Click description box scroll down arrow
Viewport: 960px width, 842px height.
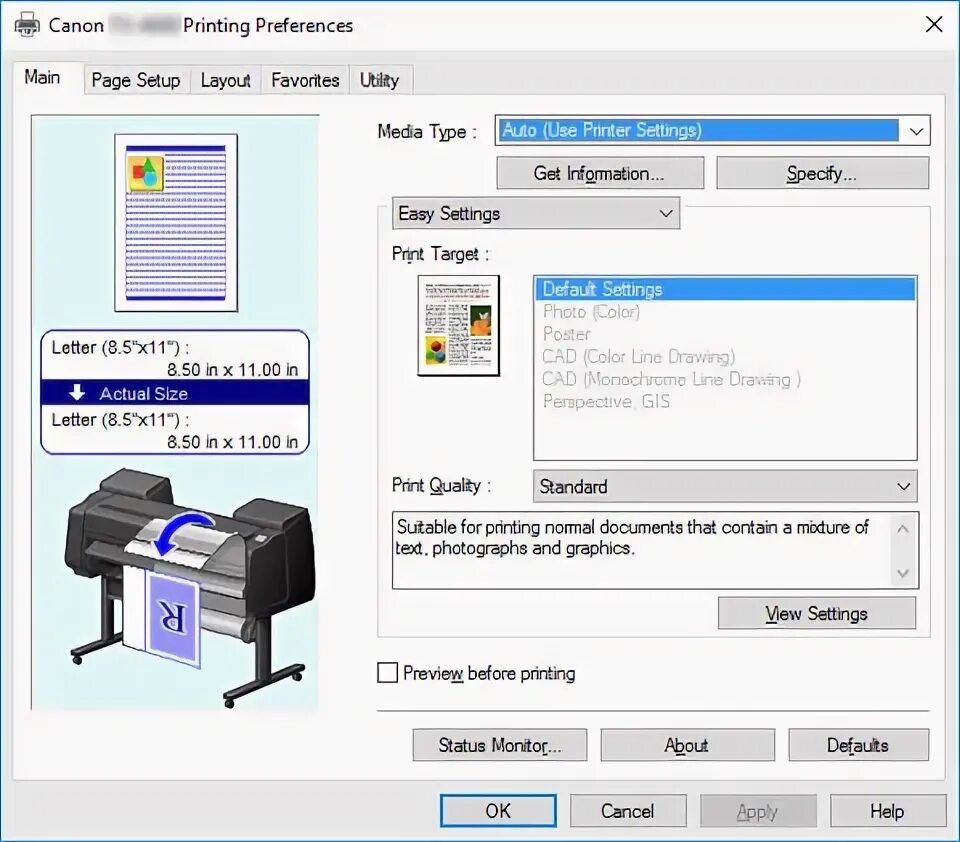pos(903,573)
